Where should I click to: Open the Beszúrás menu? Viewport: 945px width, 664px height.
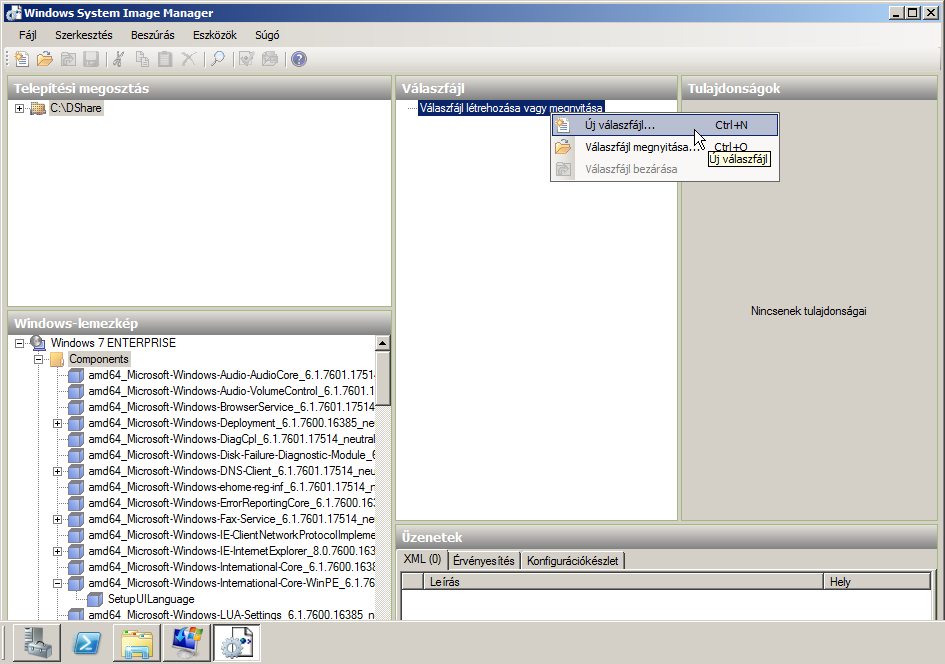pyautogui.click(x=152, y=35)
